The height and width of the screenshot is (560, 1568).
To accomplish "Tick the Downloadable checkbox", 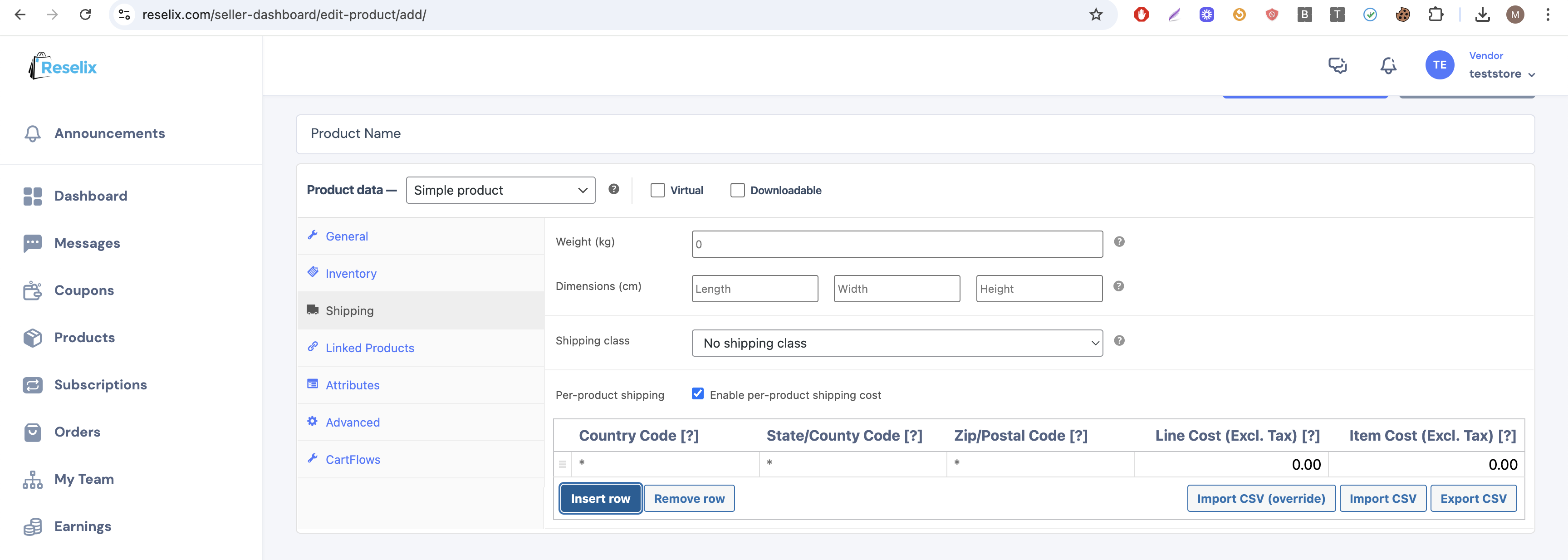I will pyautogui.click(x=737, y=190).
